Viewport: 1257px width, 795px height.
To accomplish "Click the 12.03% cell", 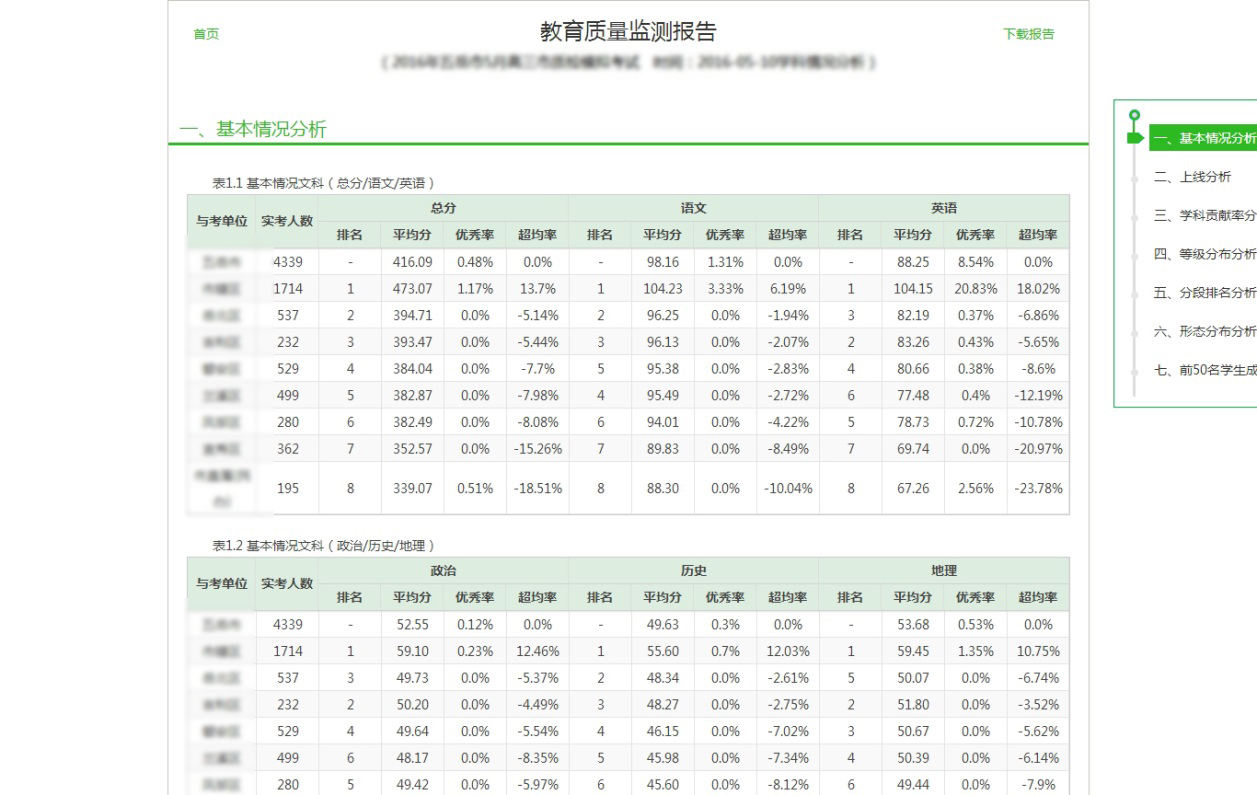I will coord(787,651).
